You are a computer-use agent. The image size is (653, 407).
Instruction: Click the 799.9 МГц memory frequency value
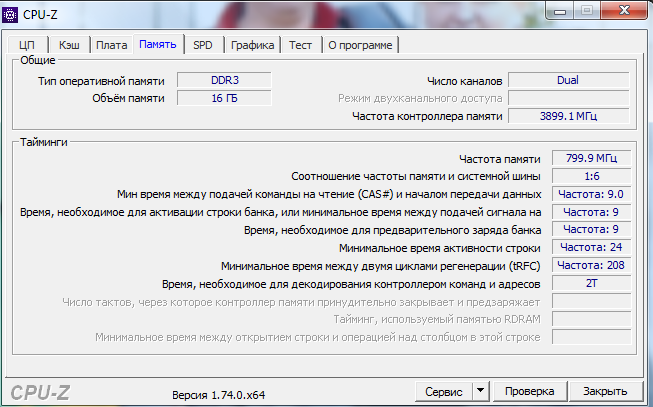pos(591,158)
